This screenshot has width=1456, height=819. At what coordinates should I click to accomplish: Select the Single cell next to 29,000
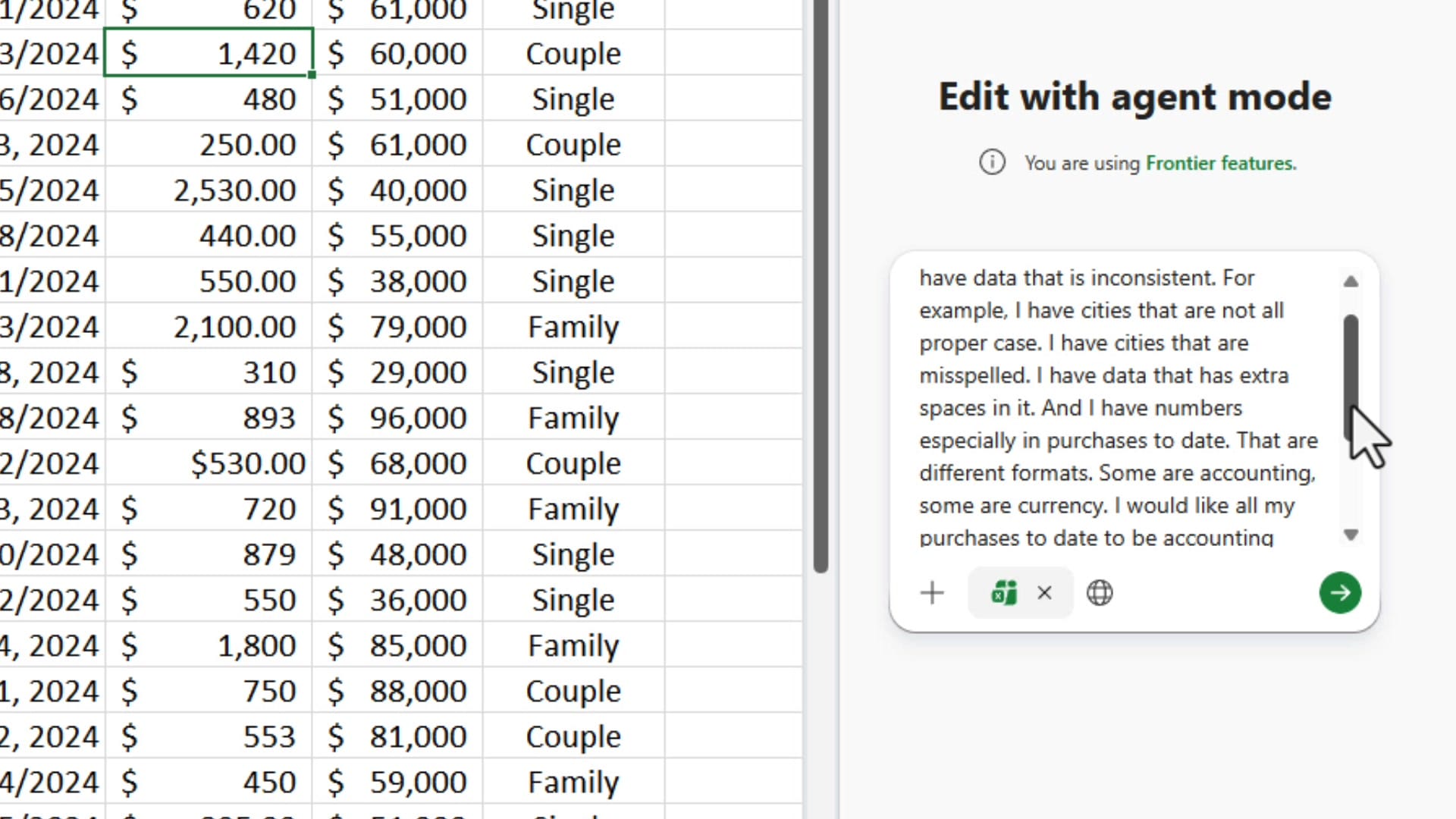coord(573,372)
